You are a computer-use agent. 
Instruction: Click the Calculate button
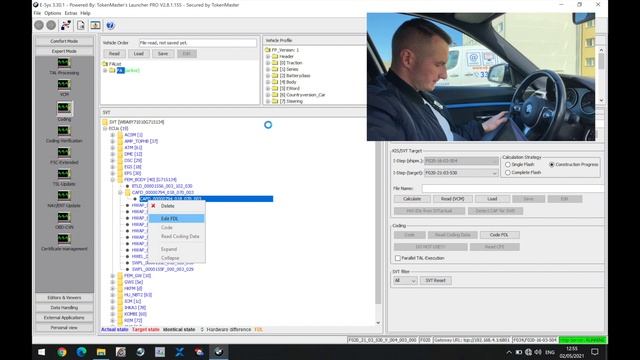point(412,199)
